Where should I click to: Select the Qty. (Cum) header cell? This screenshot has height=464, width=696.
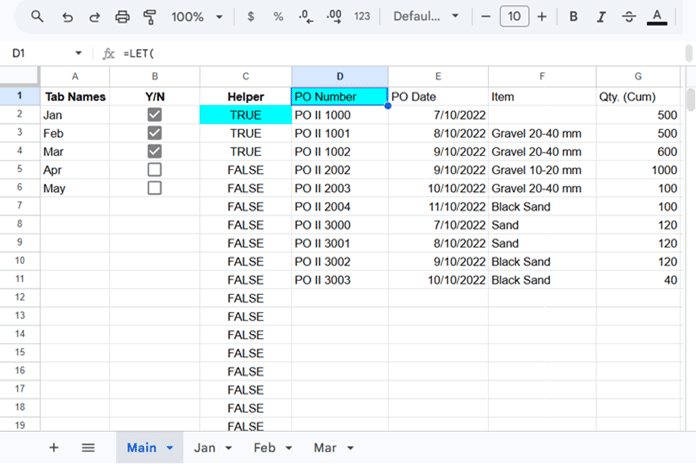638,96
